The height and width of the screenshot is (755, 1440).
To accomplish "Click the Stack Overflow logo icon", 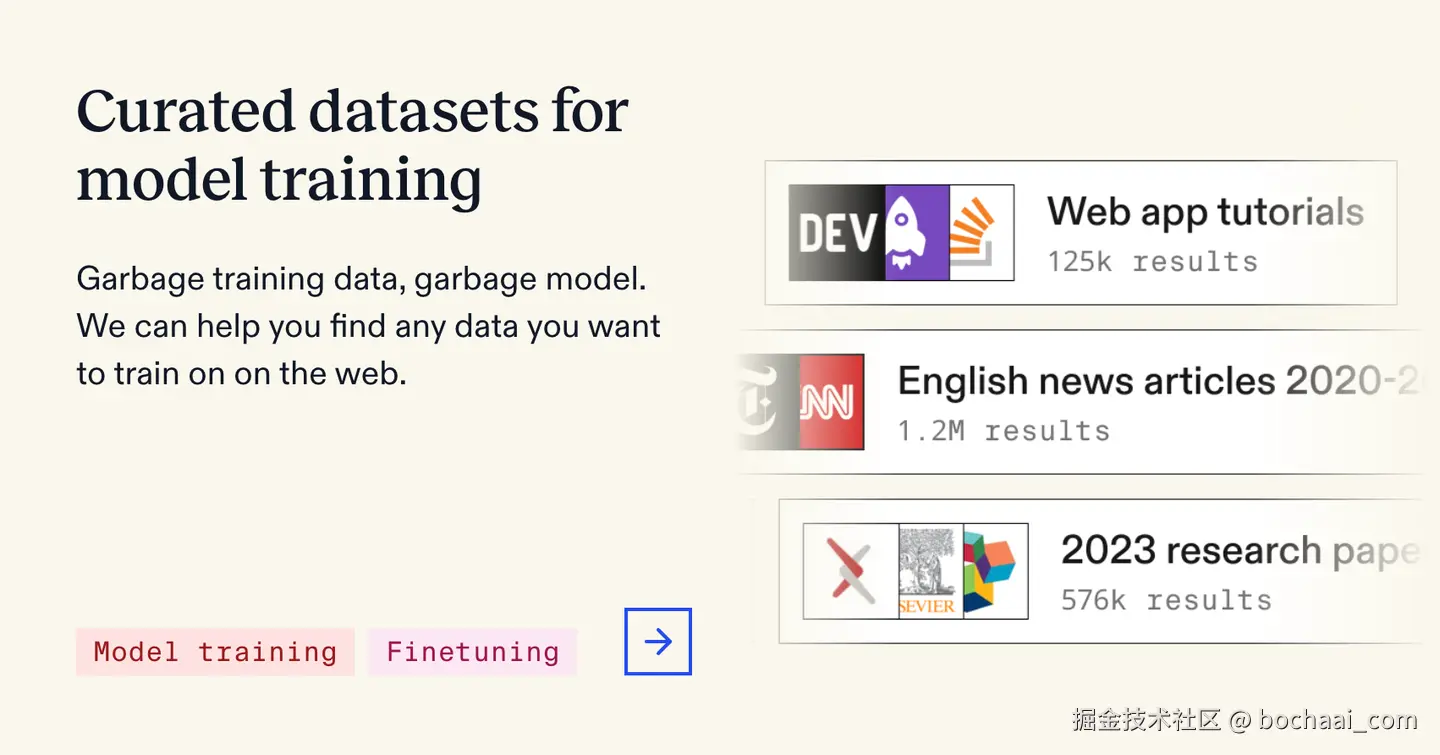I will point(981,233).
